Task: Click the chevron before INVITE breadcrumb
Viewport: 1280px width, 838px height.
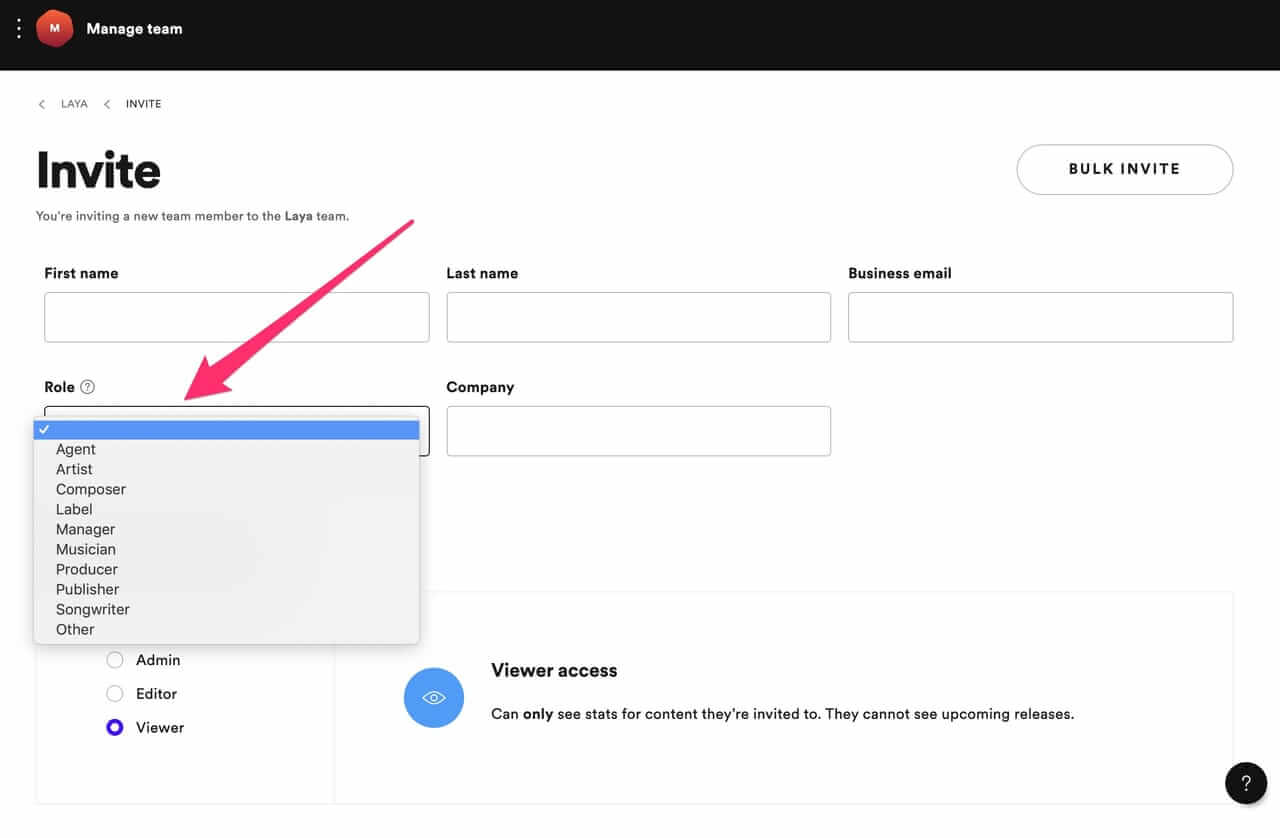Action: click(107, 104)
